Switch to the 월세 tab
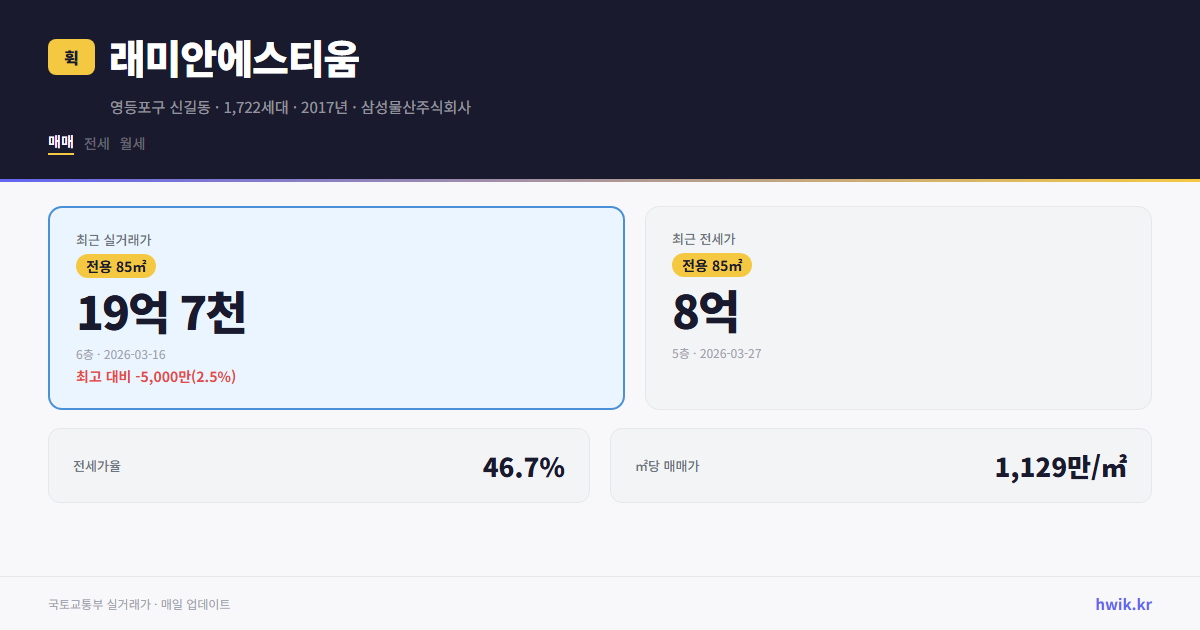Image resolution: width=1200 pixels, height=630 pixels. click(x=131, y=143)
